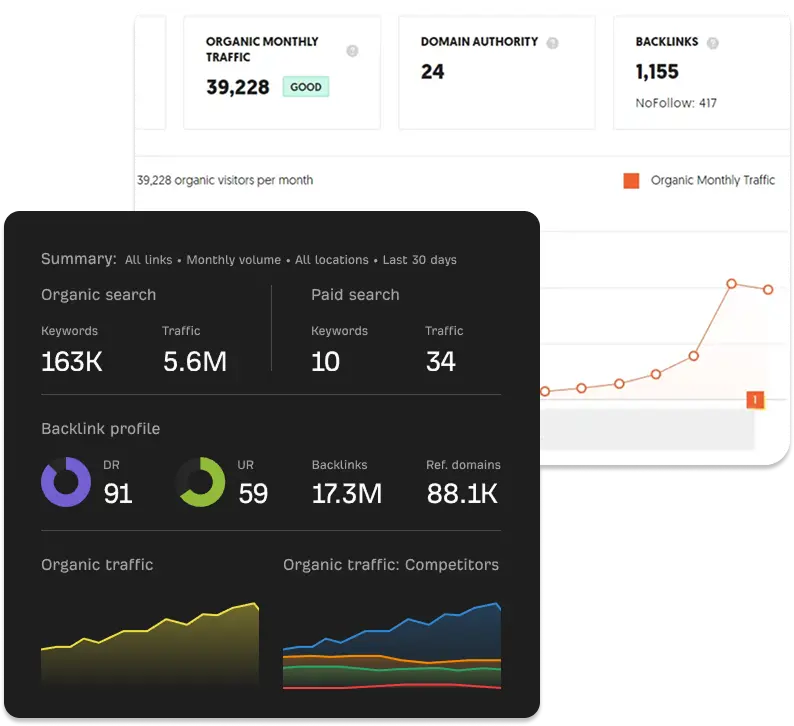Click the Paid search heading
Screen dimensions: 794x726
point(355,295)
